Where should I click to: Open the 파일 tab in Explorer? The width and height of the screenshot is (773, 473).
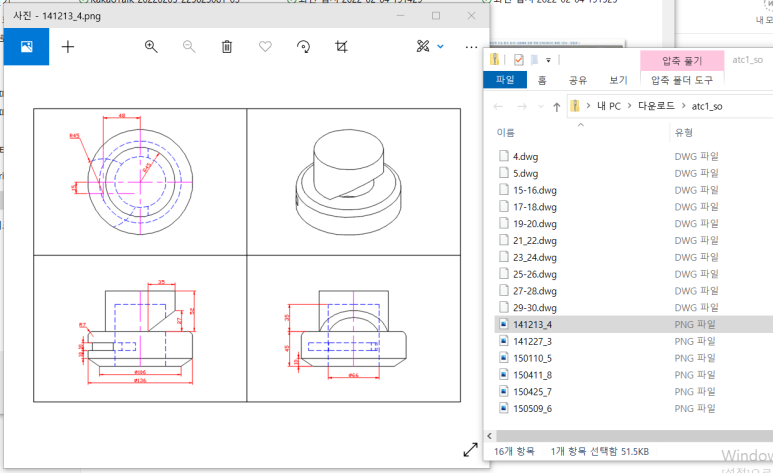coord(505,80)
